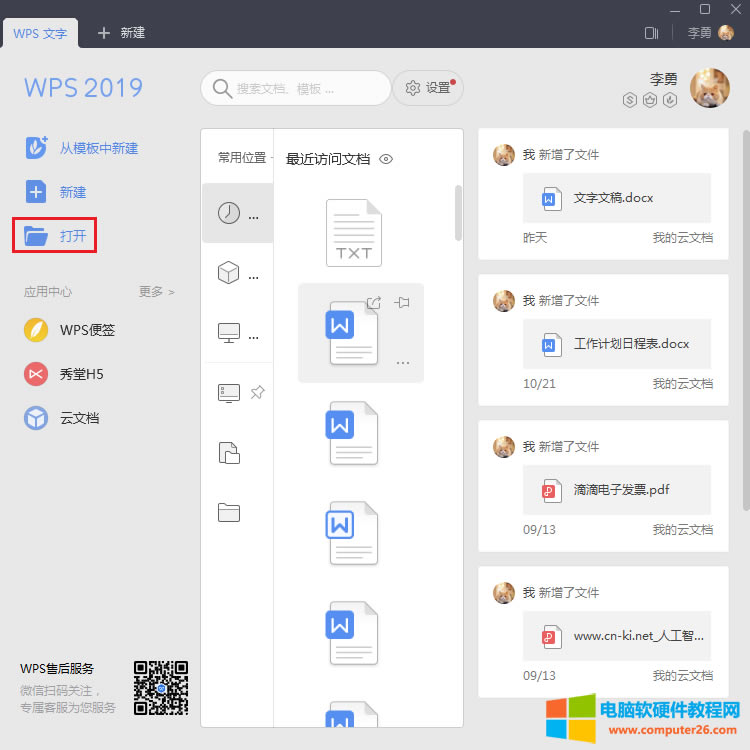Viewport: 750px width, 750px height.
Task: Toggle the side panel icon in title bar
Action: 651,33
